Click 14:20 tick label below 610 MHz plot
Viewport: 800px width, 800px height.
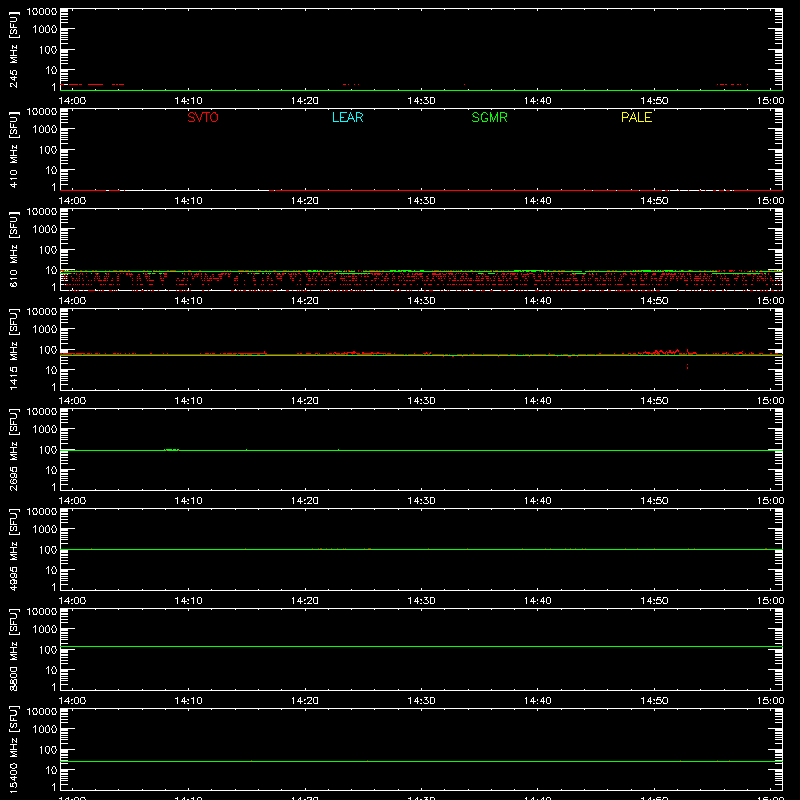(x=305, y=301)
